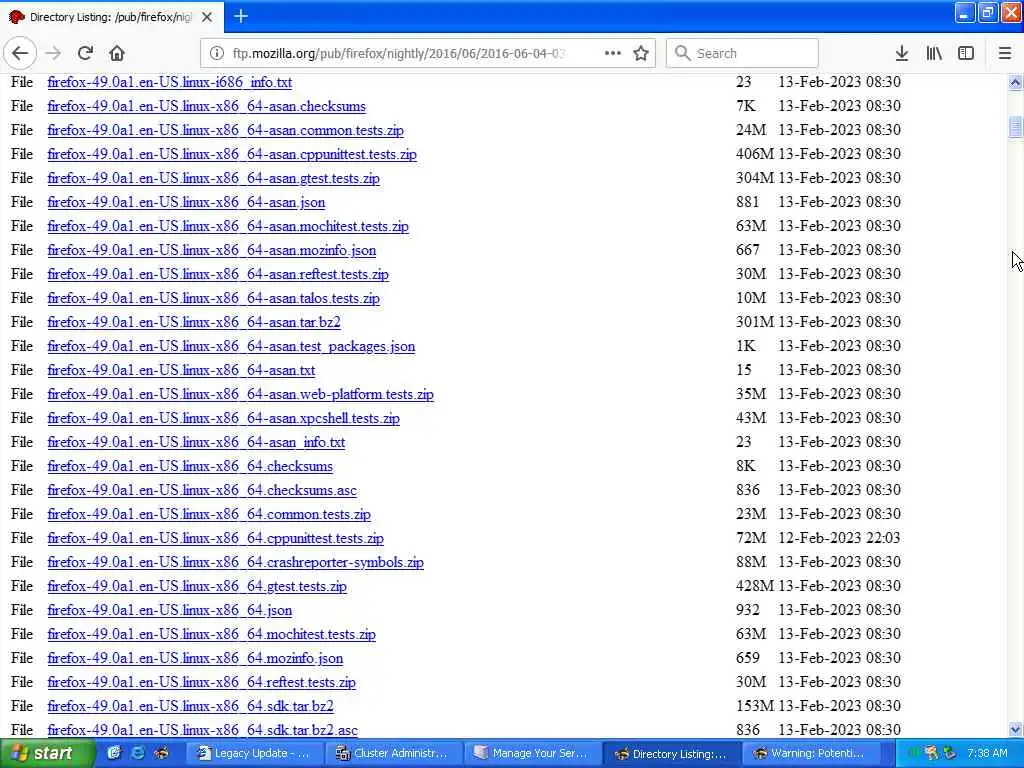Download asan.xpcshell.tests.zip file
Image resolution: width=1024 pixels, height=768 pixels.
point(223,419)
